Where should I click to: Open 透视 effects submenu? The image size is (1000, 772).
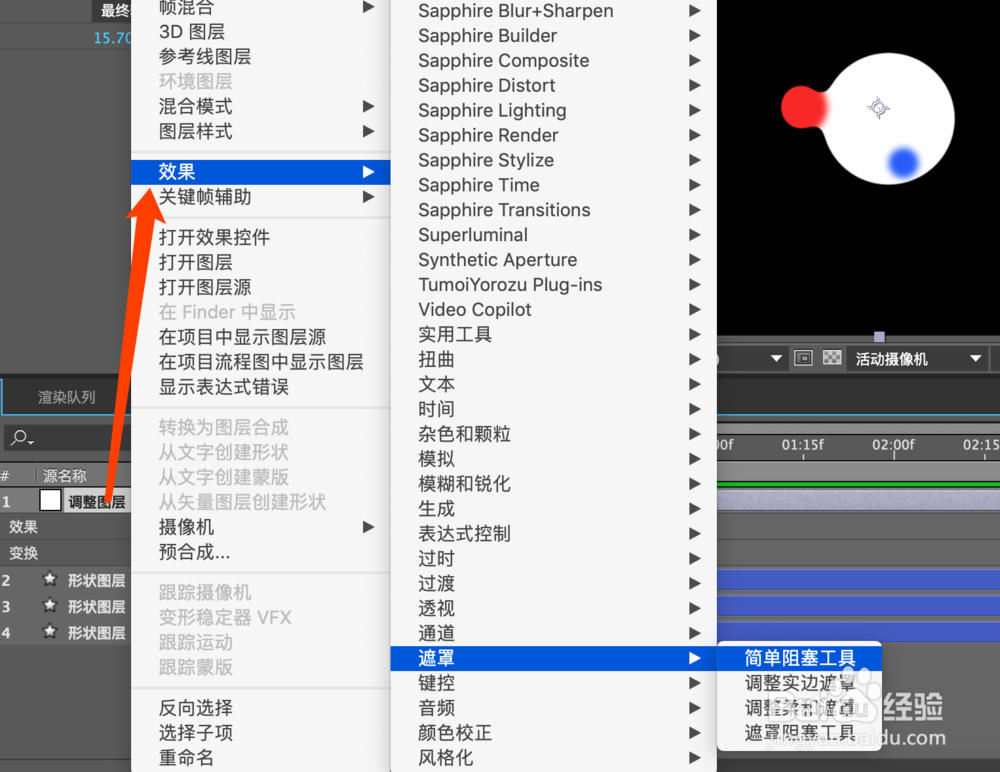pyautogui.click(x=554, y=607)
